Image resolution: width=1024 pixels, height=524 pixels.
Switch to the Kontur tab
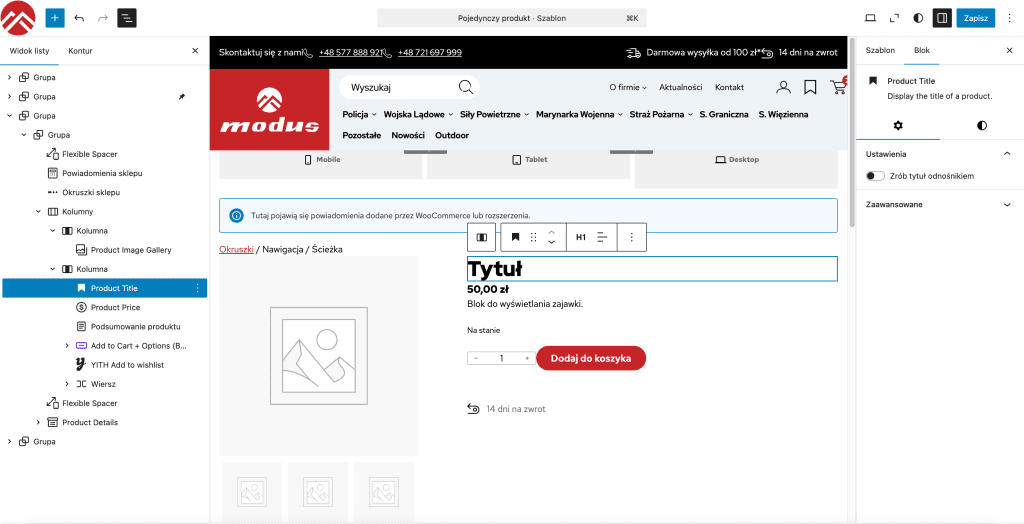pos(80,50)
